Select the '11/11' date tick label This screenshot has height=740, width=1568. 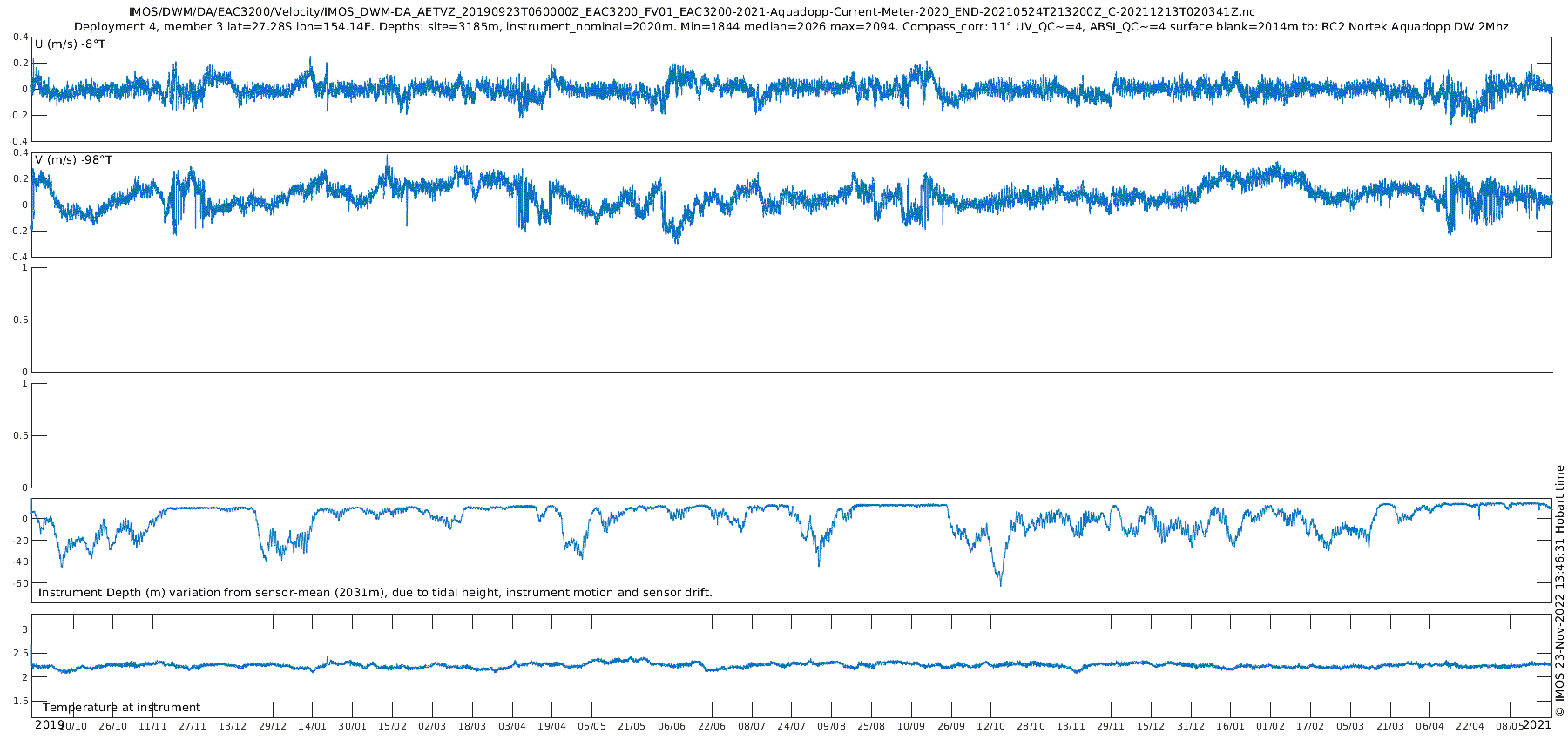152,726
